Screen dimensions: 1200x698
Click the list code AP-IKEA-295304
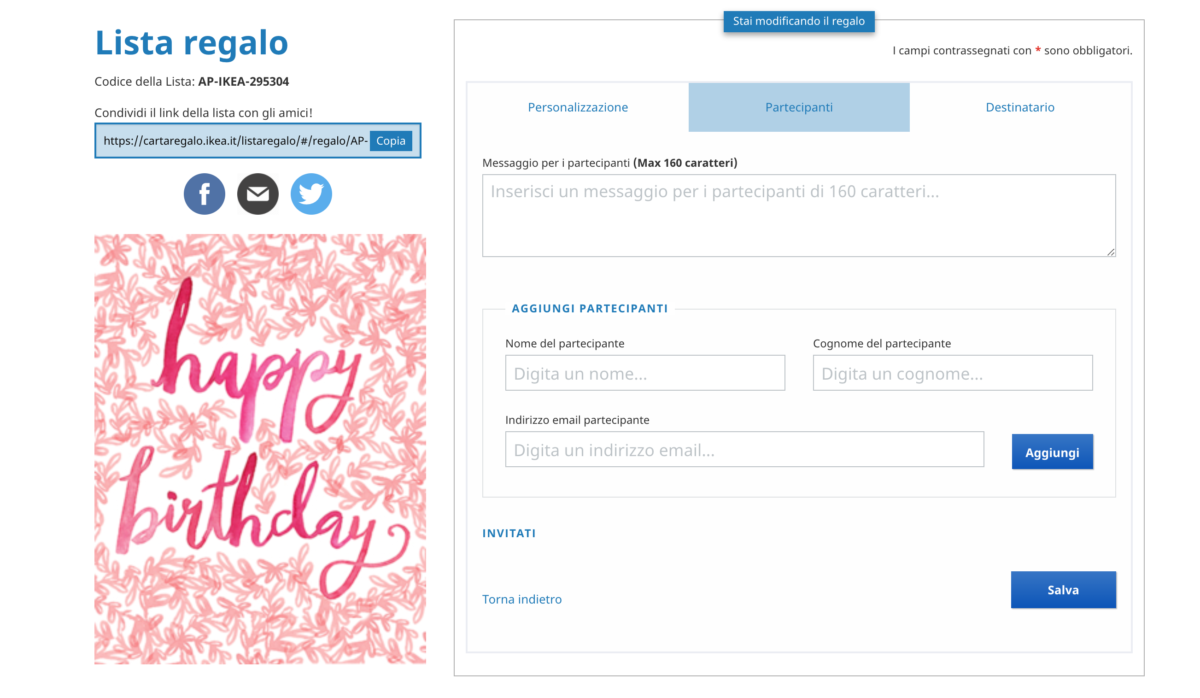coord(243,82)
